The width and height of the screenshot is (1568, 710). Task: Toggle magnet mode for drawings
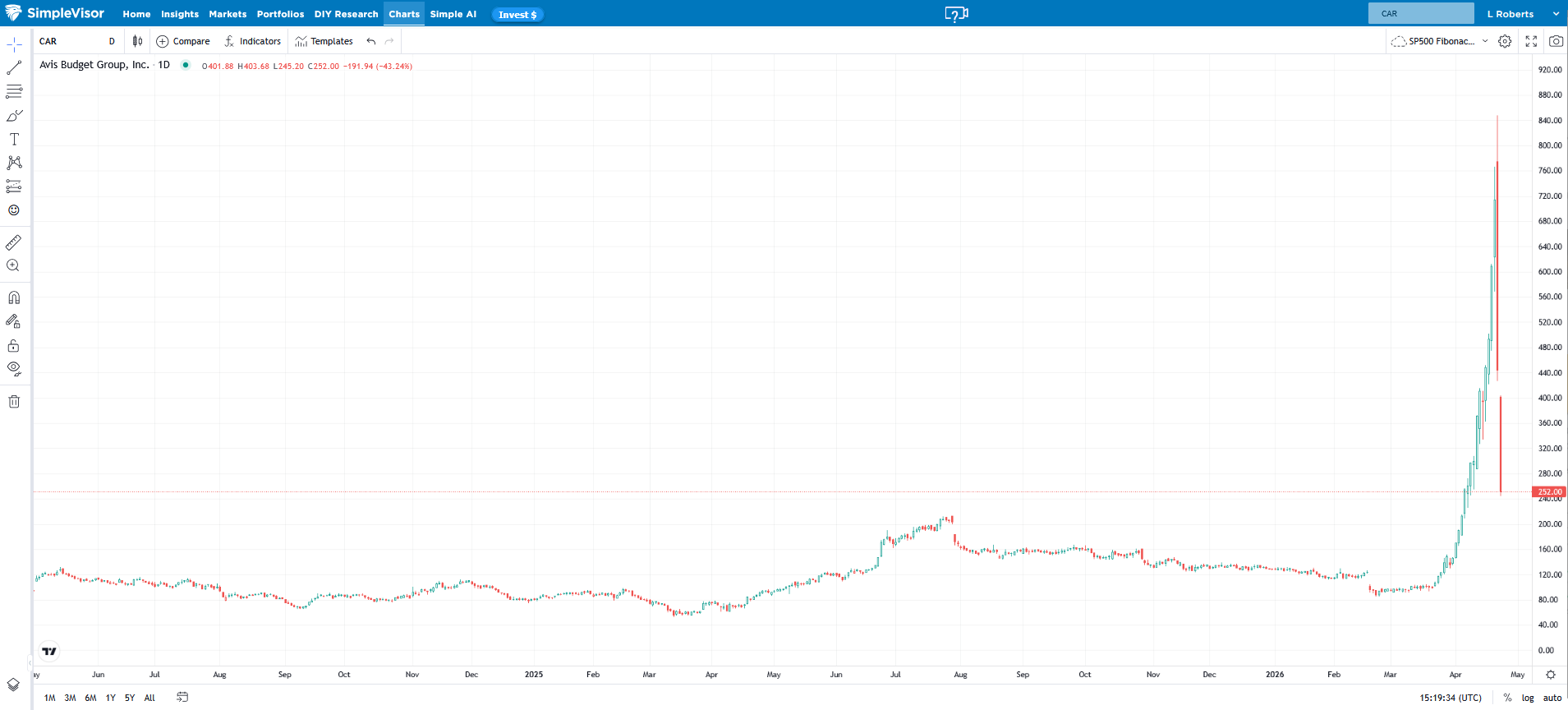tap(14, 297)
